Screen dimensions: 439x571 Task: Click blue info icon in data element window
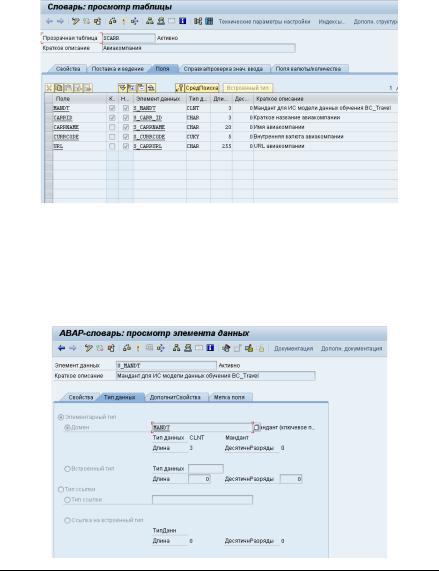coord(210,348)
